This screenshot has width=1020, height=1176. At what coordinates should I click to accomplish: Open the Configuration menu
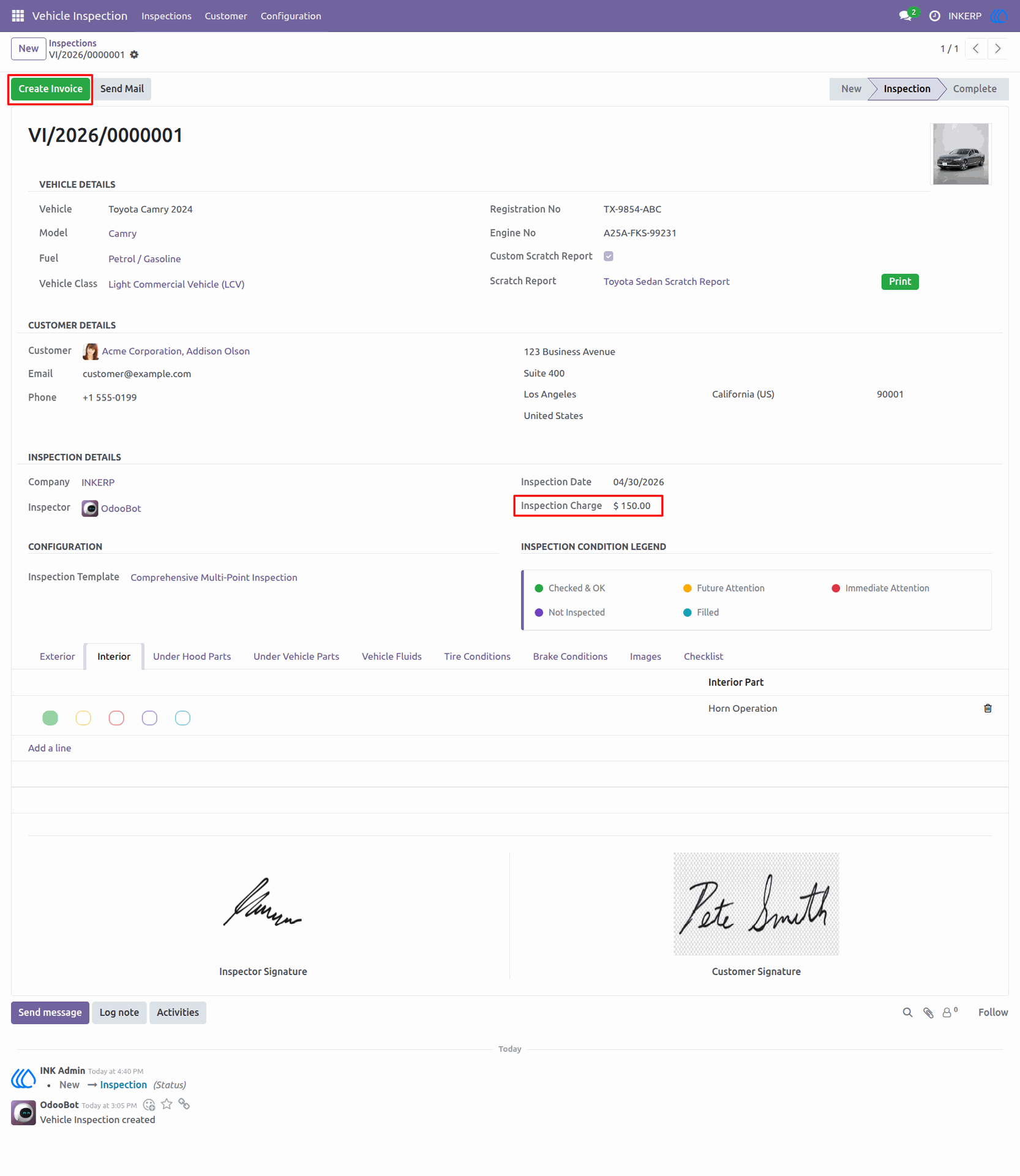[291, 16]
